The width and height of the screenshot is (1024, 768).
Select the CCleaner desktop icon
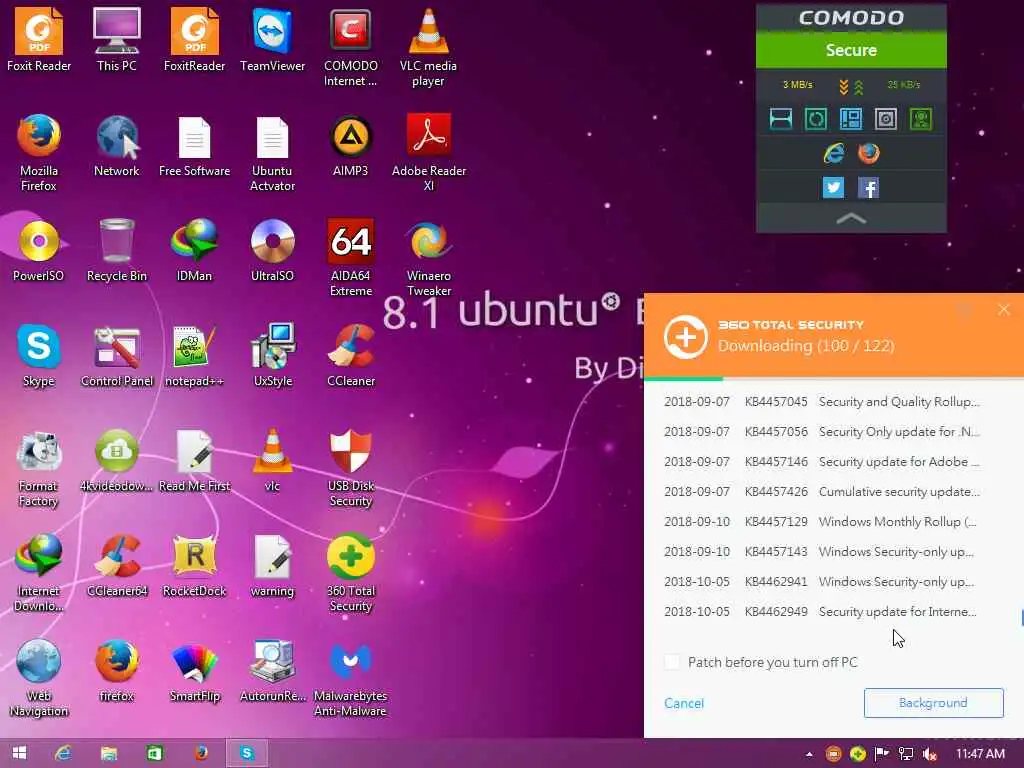pos(351,355)
